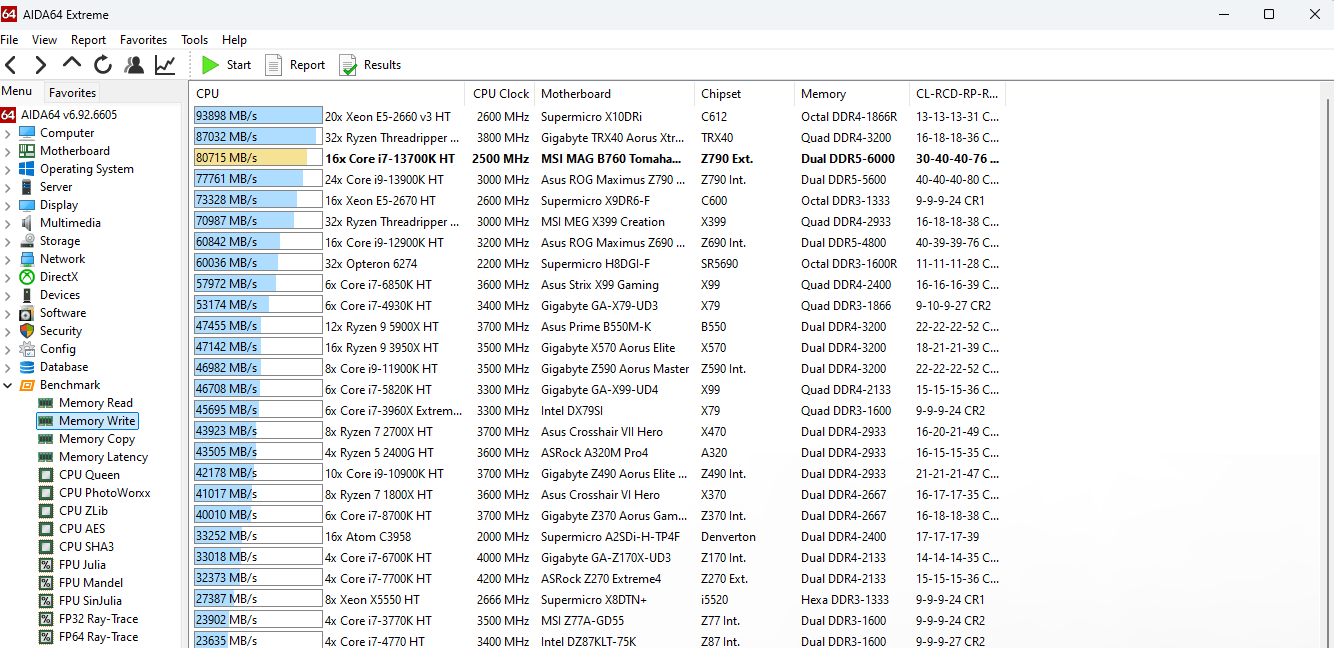Expand the Computer tree node
Screen dimensions: 1334x648
8,133
